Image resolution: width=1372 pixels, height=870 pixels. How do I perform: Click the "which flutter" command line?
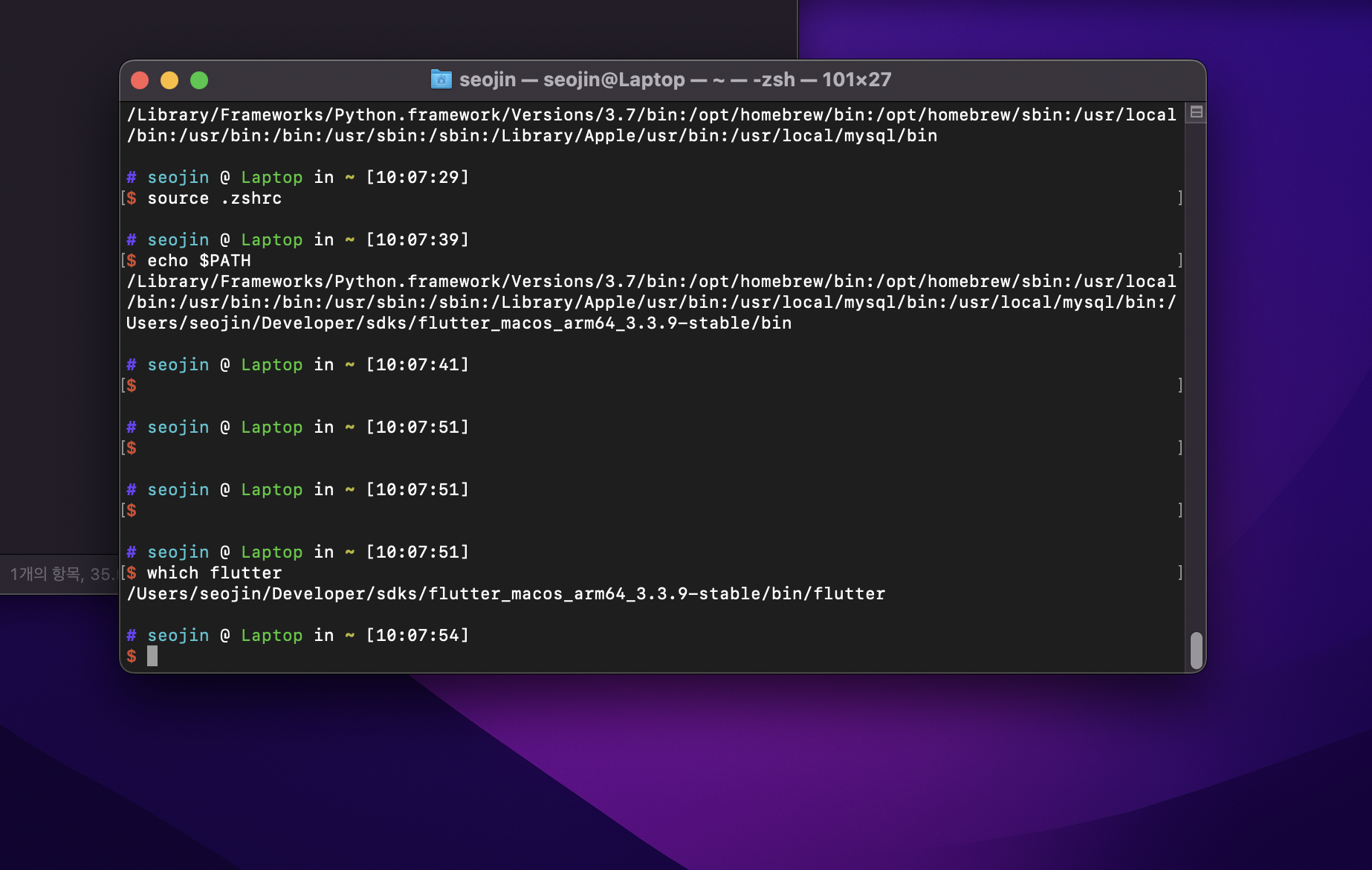point(215,573)
